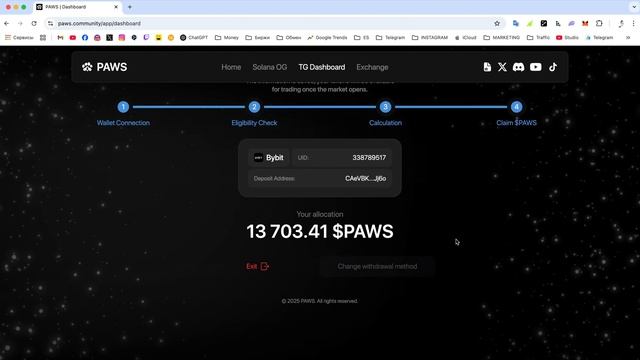Click the deposit address CAeVBK...Jj6o
Viewport: 640px width, 360px height.
(365, 178)
